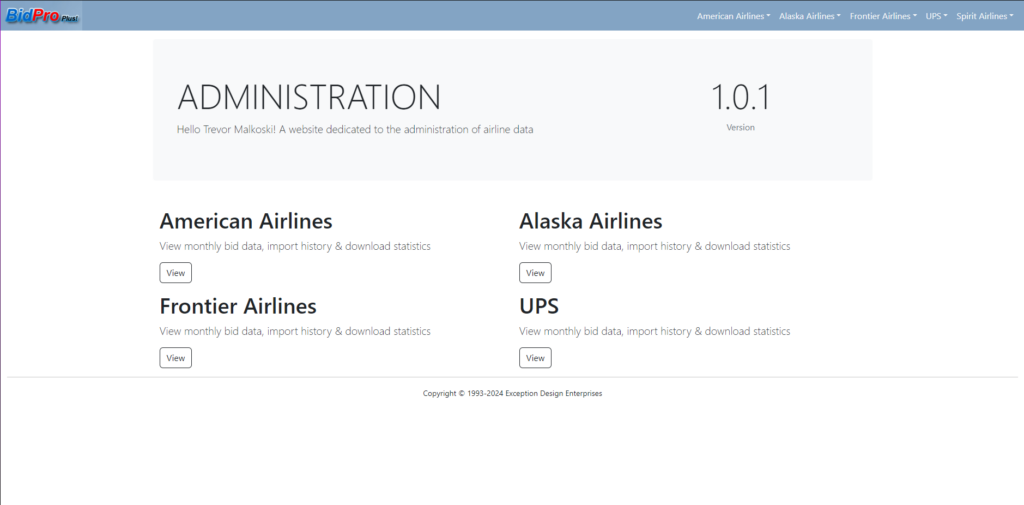Viewport: 1024px width, 505px height.
Task: Open the UPS menu in navbar
Action: pyautogui.click(x=936, y=16)
